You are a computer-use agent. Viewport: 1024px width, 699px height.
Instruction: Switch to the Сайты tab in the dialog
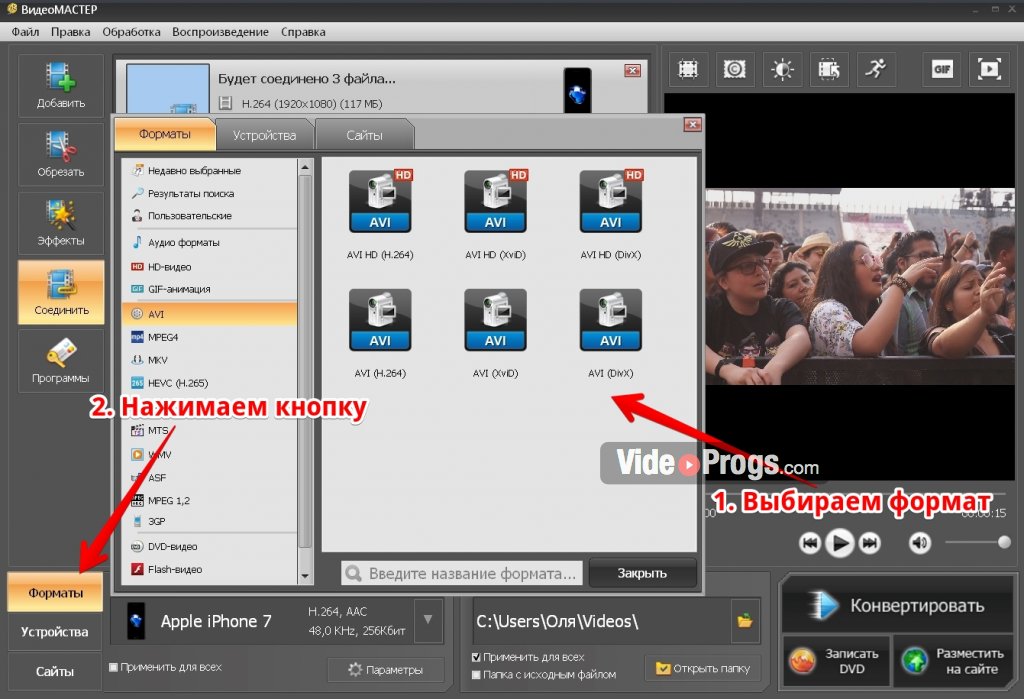coord(364,135)
